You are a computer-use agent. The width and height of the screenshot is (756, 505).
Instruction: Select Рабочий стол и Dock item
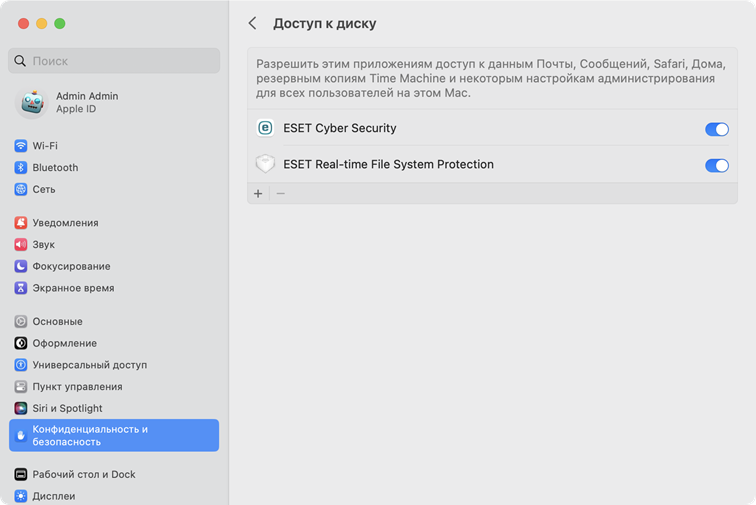pyautogui.click(x=83, y=474)
